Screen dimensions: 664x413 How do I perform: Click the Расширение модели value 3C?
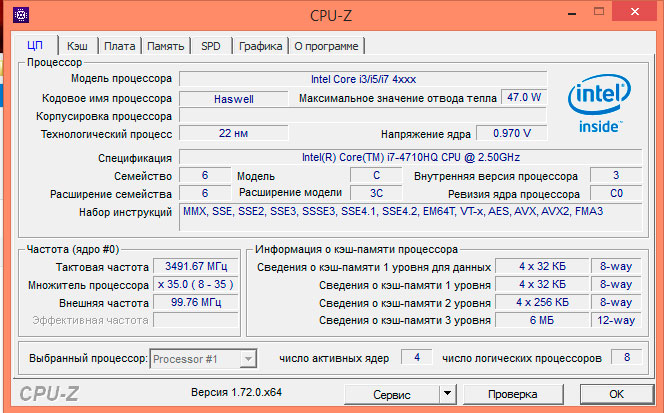376,193
